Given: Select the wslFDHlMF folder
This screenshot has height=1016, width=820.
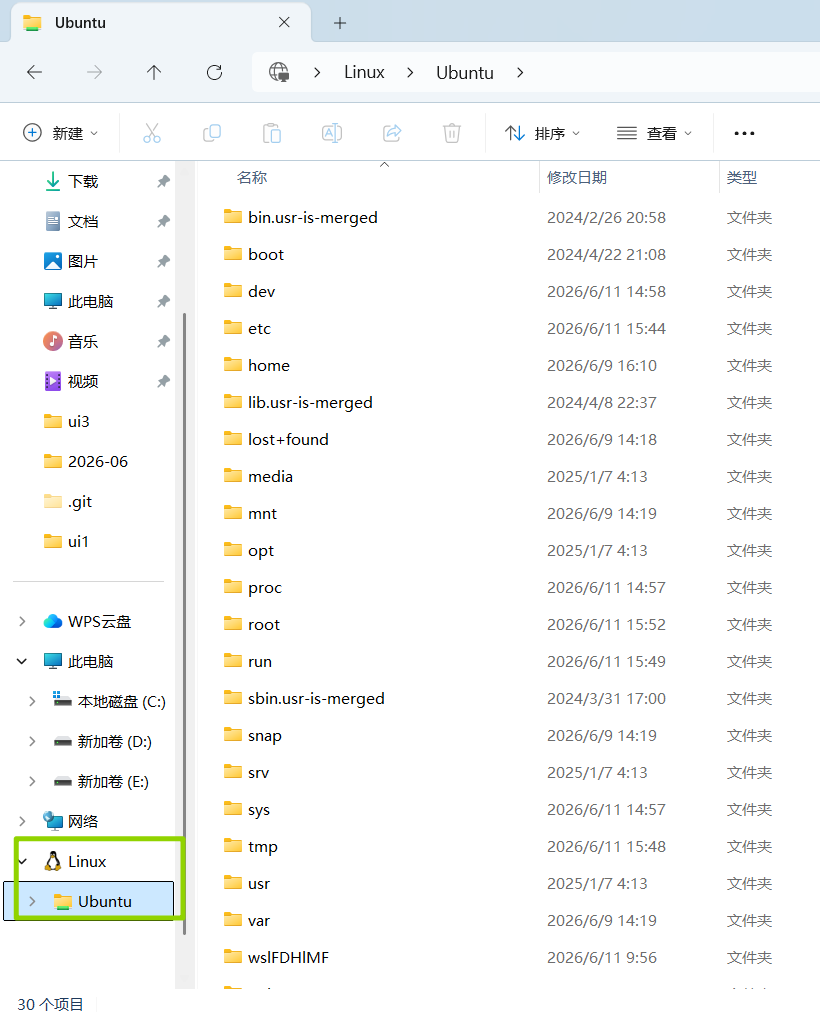Looking at the screenshot, I should pyautogui.click(x=288, y=957).
